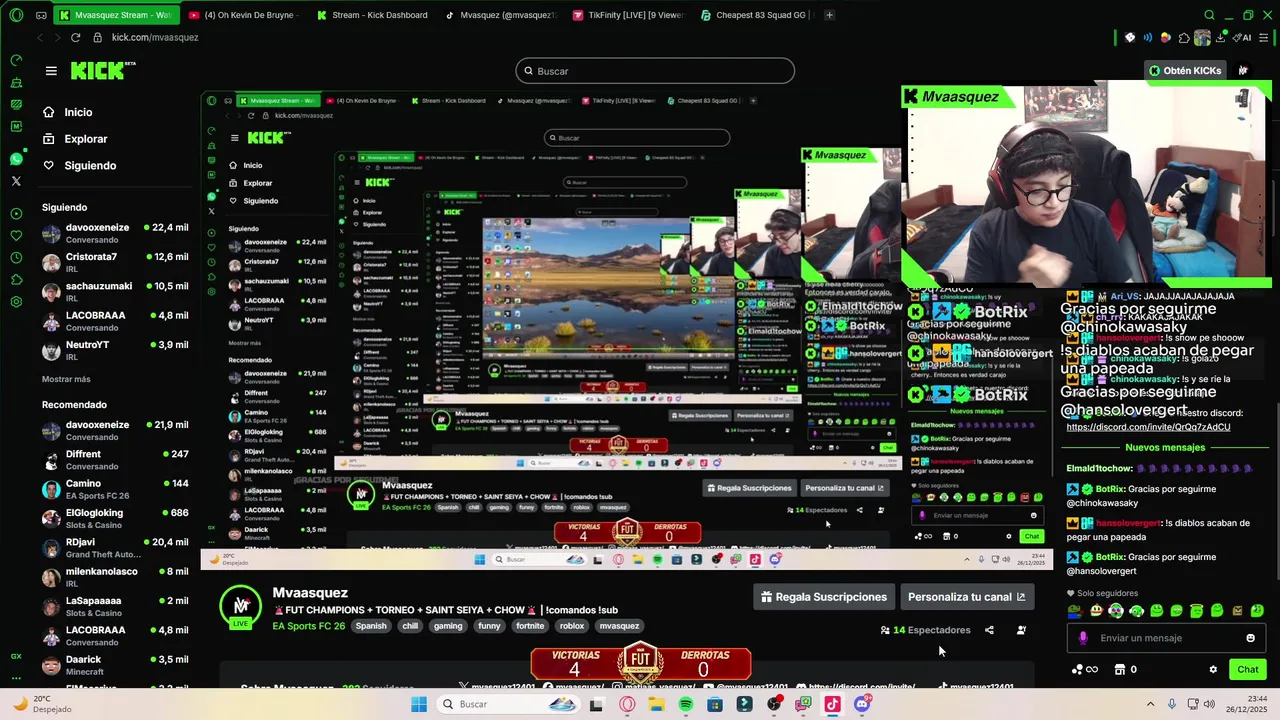Open browser search magnifier icon
This screenshot has width=1280, height=720.
coord(1210,15)
